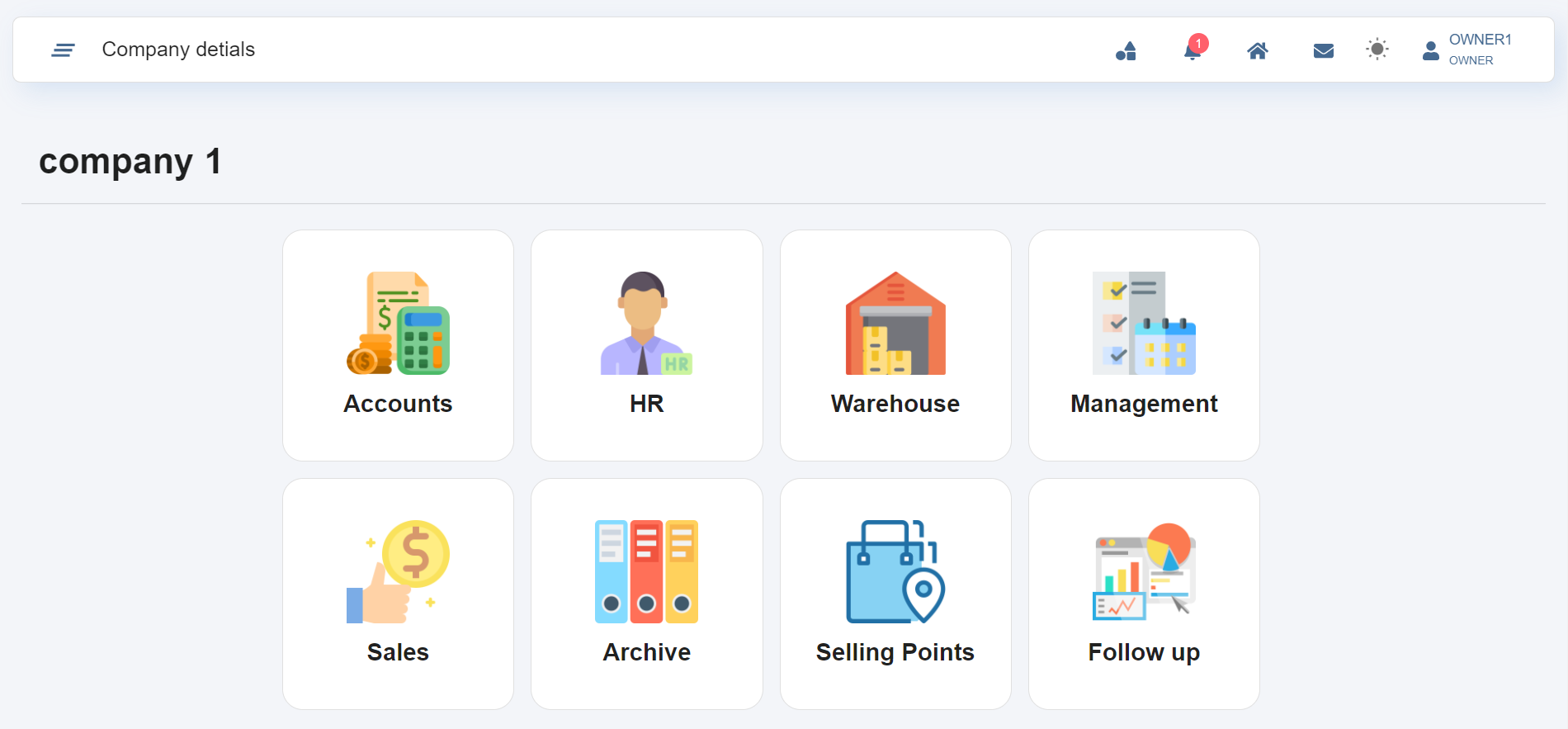Toggle the light/dark theme sun icon
This screenshot has width=1568, height=729.
1377,50
